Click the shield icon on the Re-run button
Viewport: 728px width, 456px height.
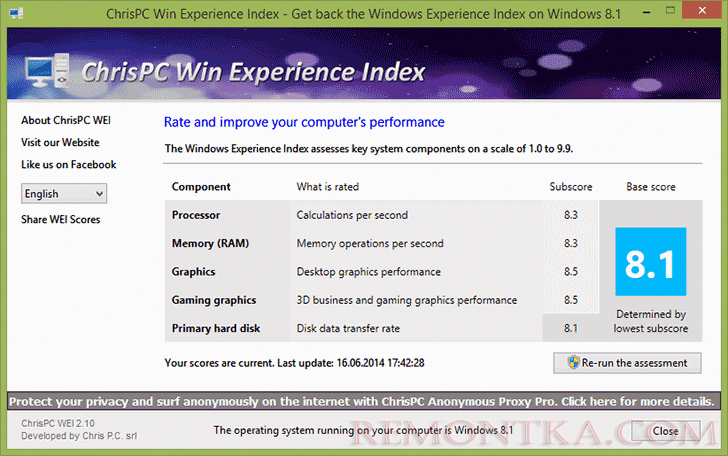pyautogui.click(x=574, y=363)
